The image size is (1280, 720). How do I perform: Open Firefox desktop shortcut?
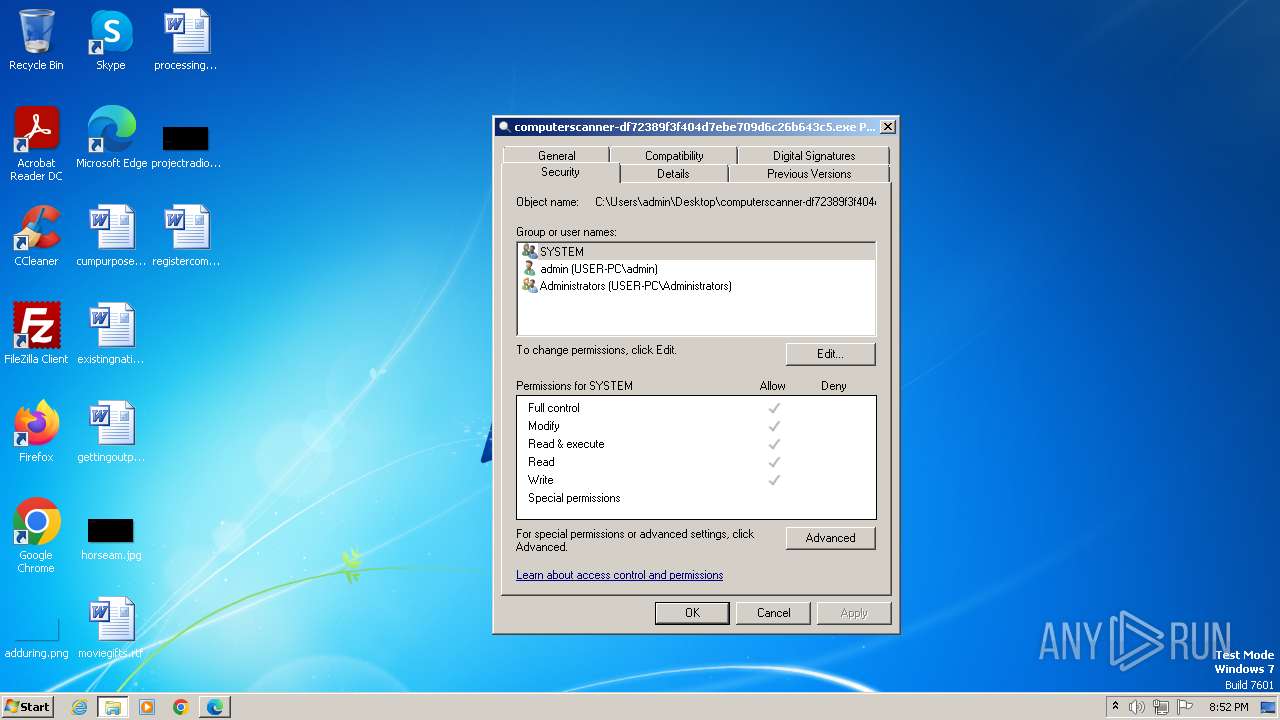click(x=36, y=431)
